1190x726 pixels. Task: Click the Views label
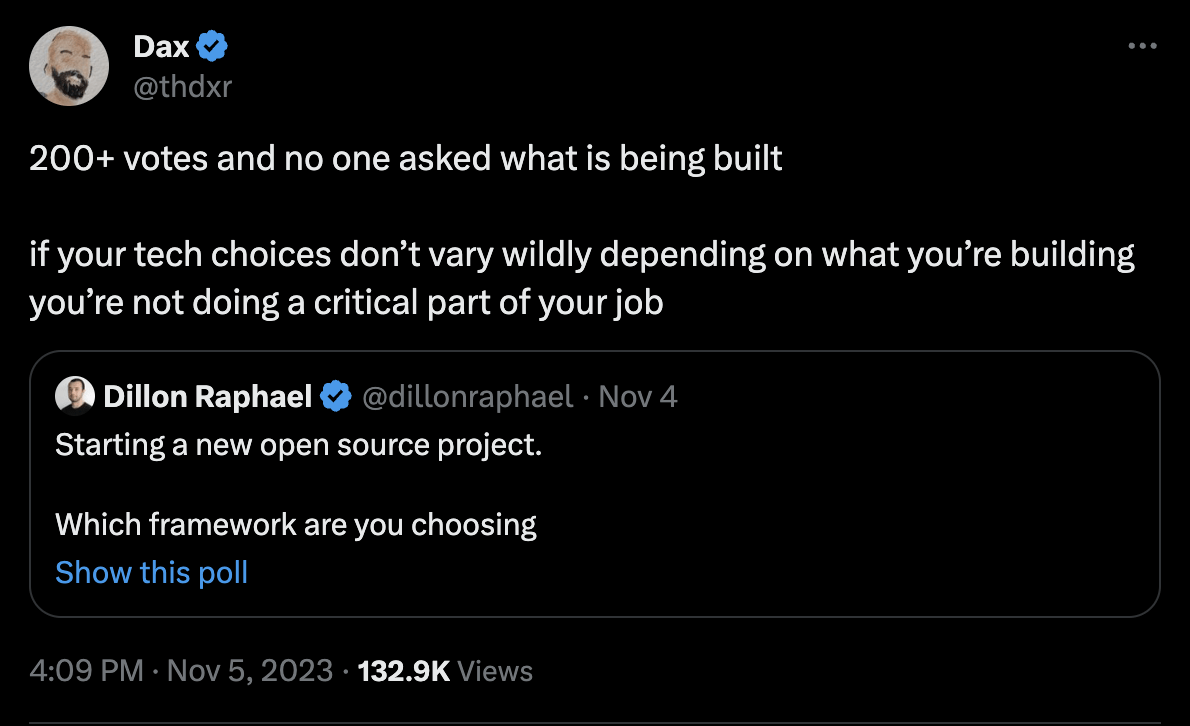click(x=496, y=670)
